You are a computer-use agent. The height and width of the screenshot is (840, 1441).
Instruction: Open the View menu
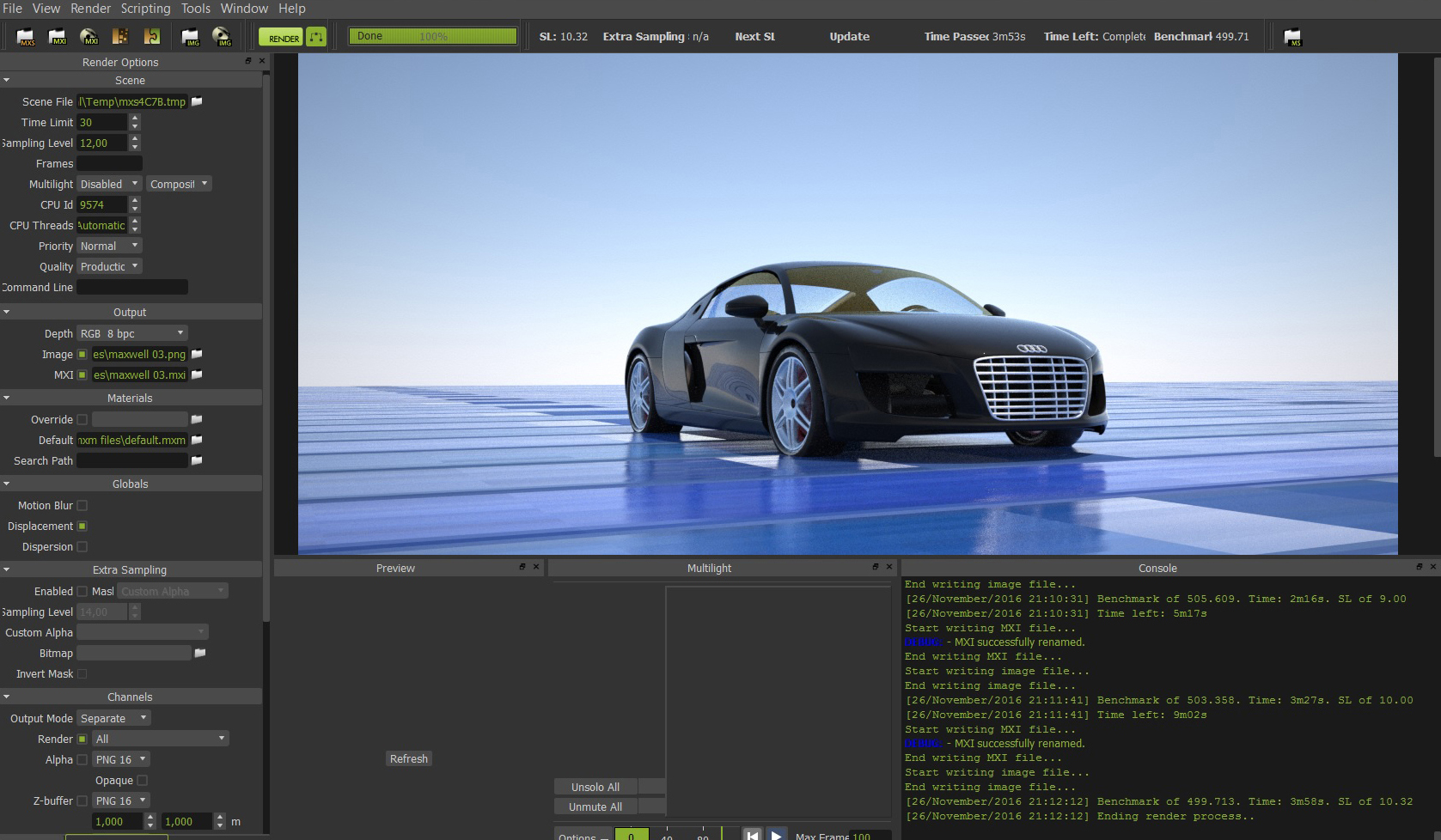[46, 9]
